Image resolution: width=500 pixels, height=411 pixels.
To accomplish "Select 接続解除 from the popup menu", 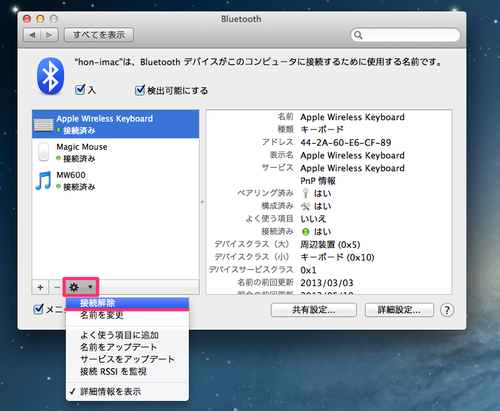I will click(127, 303).
